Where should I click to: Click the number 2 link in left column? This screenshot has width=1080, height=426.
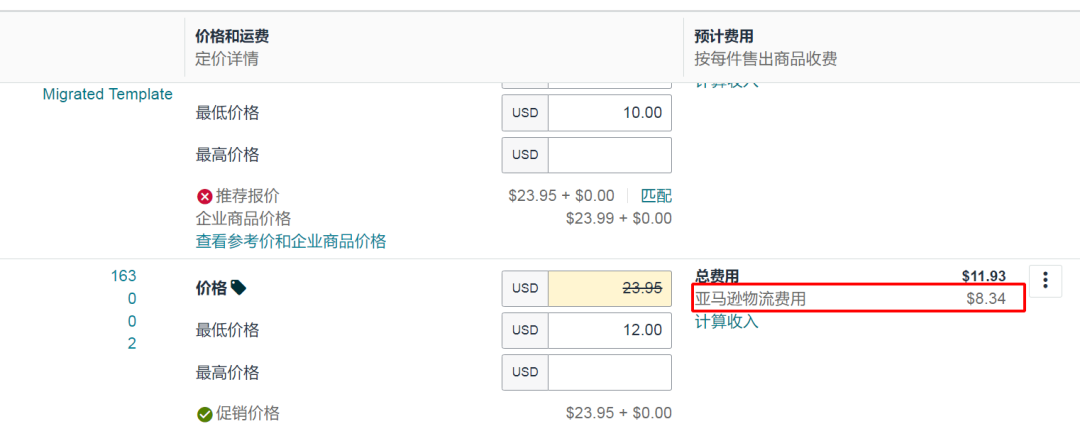coord(132,343)
